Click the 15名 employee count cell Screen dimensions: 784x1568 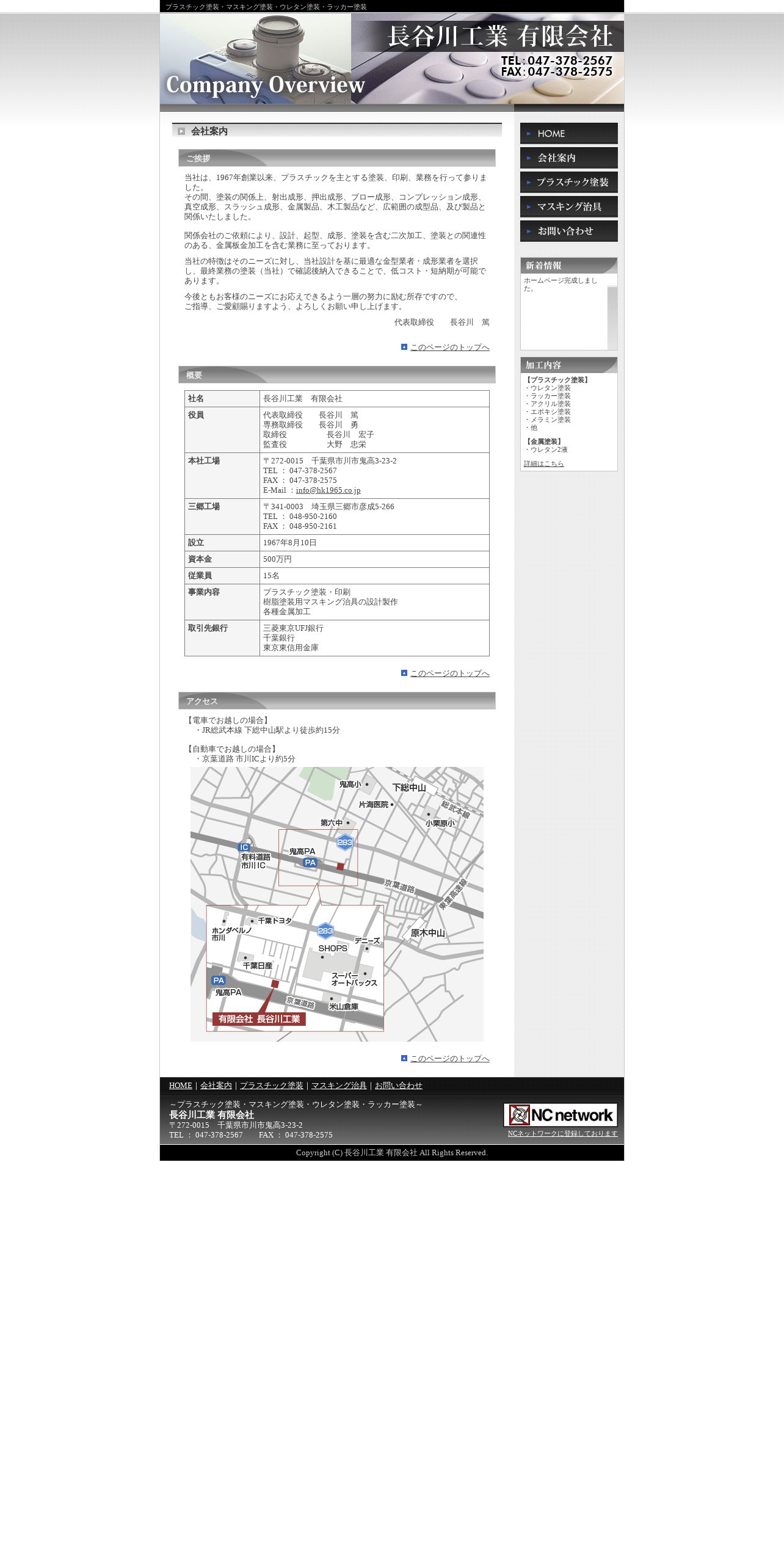[x=374, y=576]
